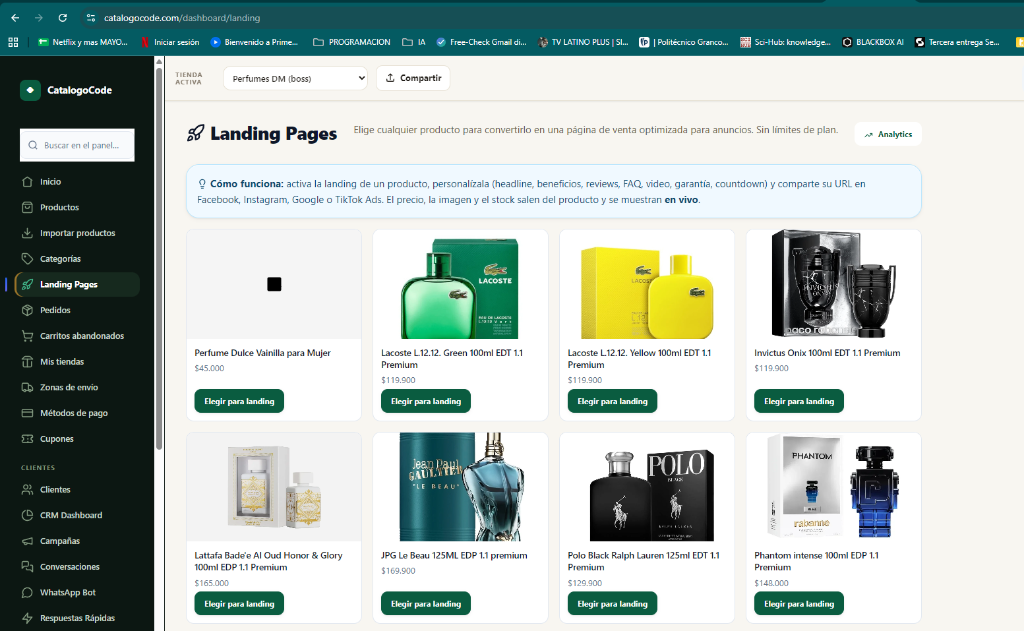Choose Phantom intense for landing
Screen dimensions: 1024x631
click(799, 604)
